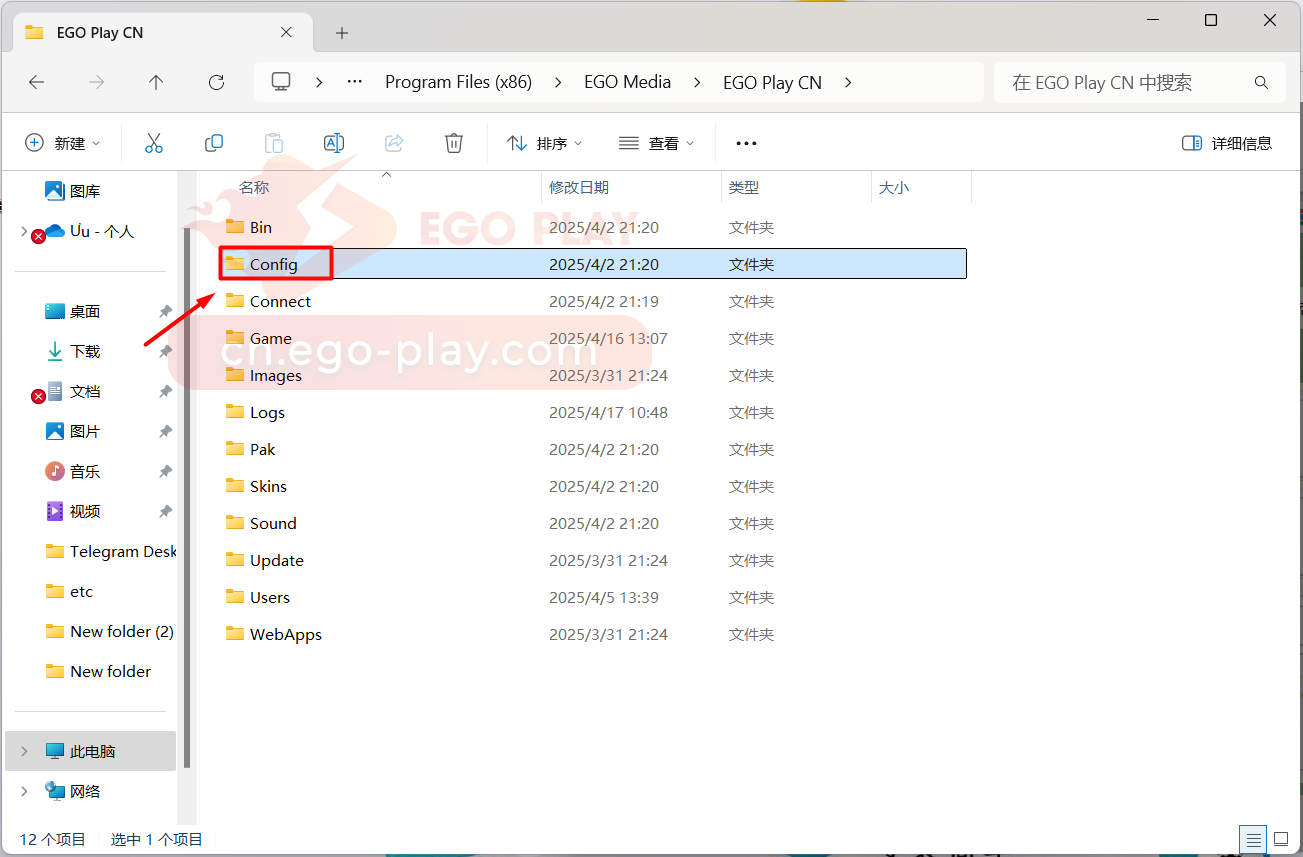Image resolution: width=1303 pixels, height=857 pixels.
Task: Expand chevron after This PC icon
Action: 319,82
